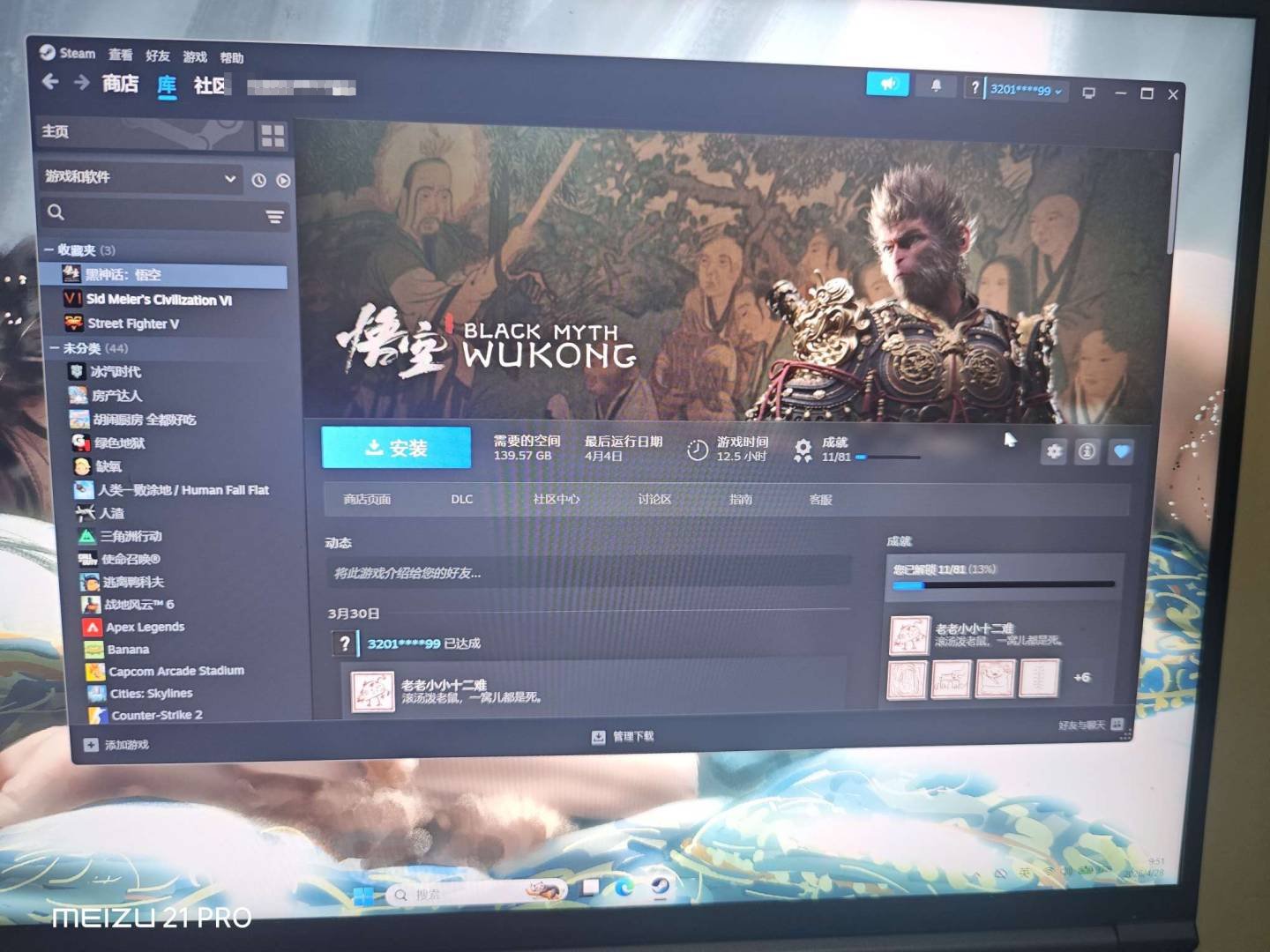The image size is (1270, 952).
Task: Select the 缺氧 game icon
Action: point(83,466)
